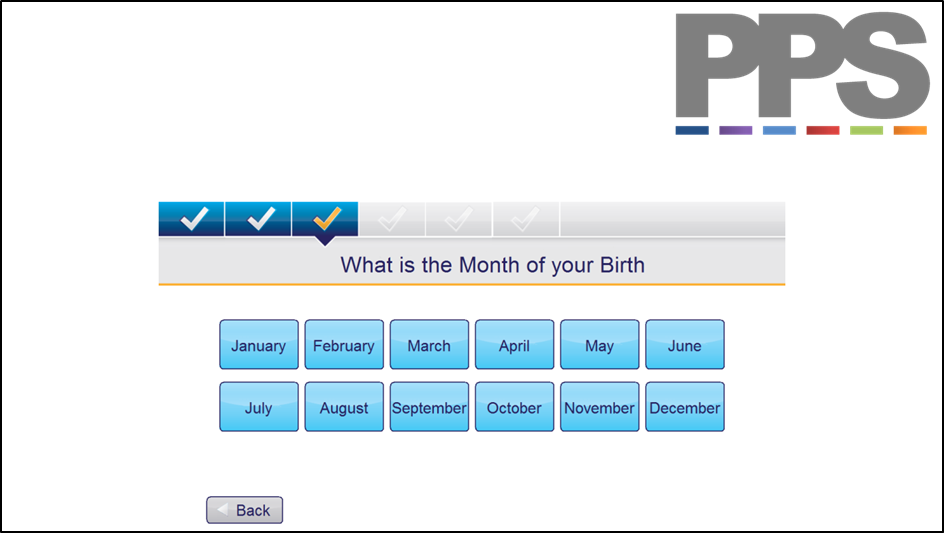
Task: Click the second completed step checkmark
Action: click(258, 219)
